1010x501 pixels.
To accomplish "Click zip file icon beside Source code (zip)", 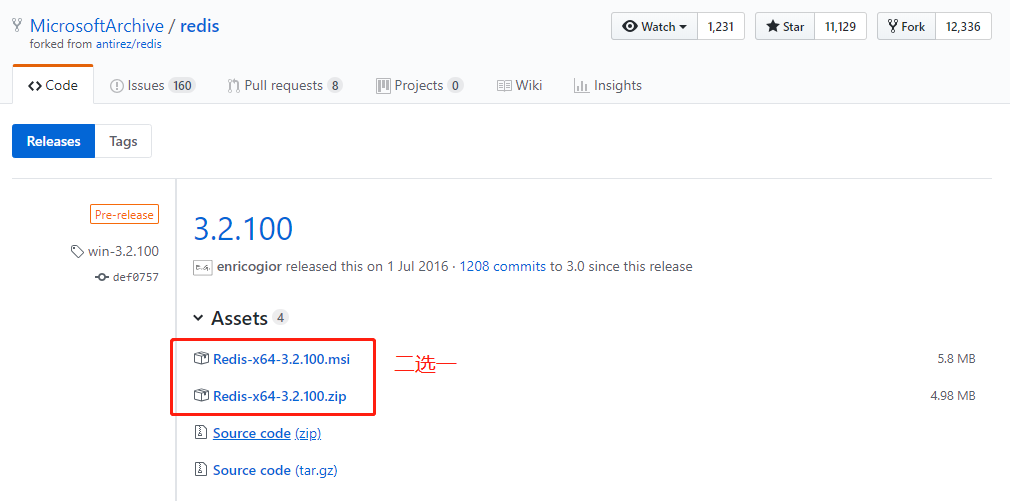I will tap(200, 431).
